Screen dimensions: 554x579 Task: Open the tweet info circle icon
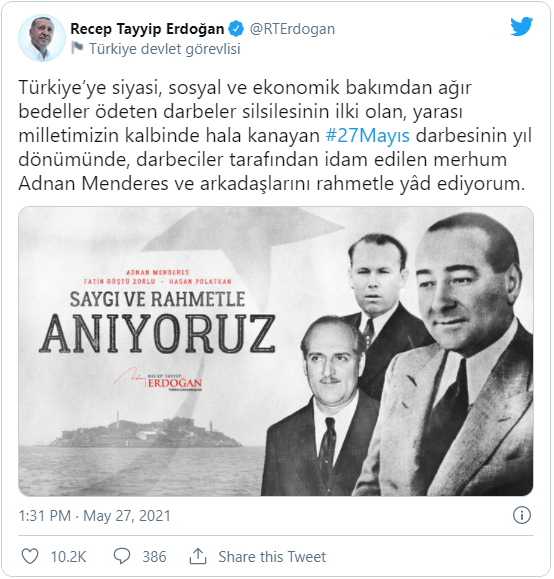[522, 515]
